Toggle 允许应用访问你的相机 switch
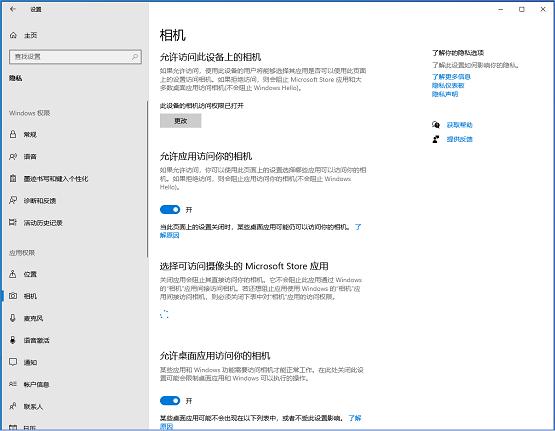The image size is (555, 431). point(170,209)
